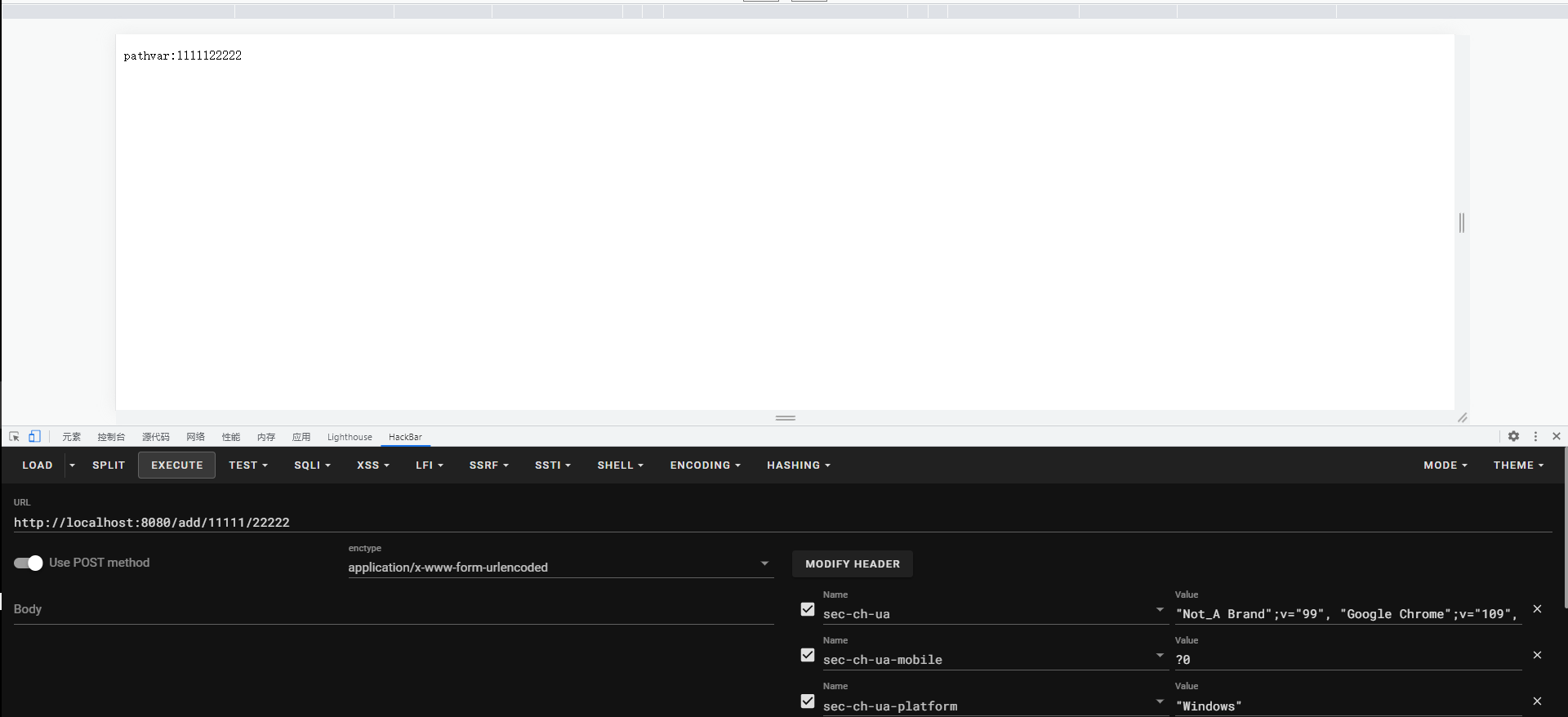Edit the sec-ch-ua value field
This screenshot has height=717, width=1568.
(x=1347, y=614)
